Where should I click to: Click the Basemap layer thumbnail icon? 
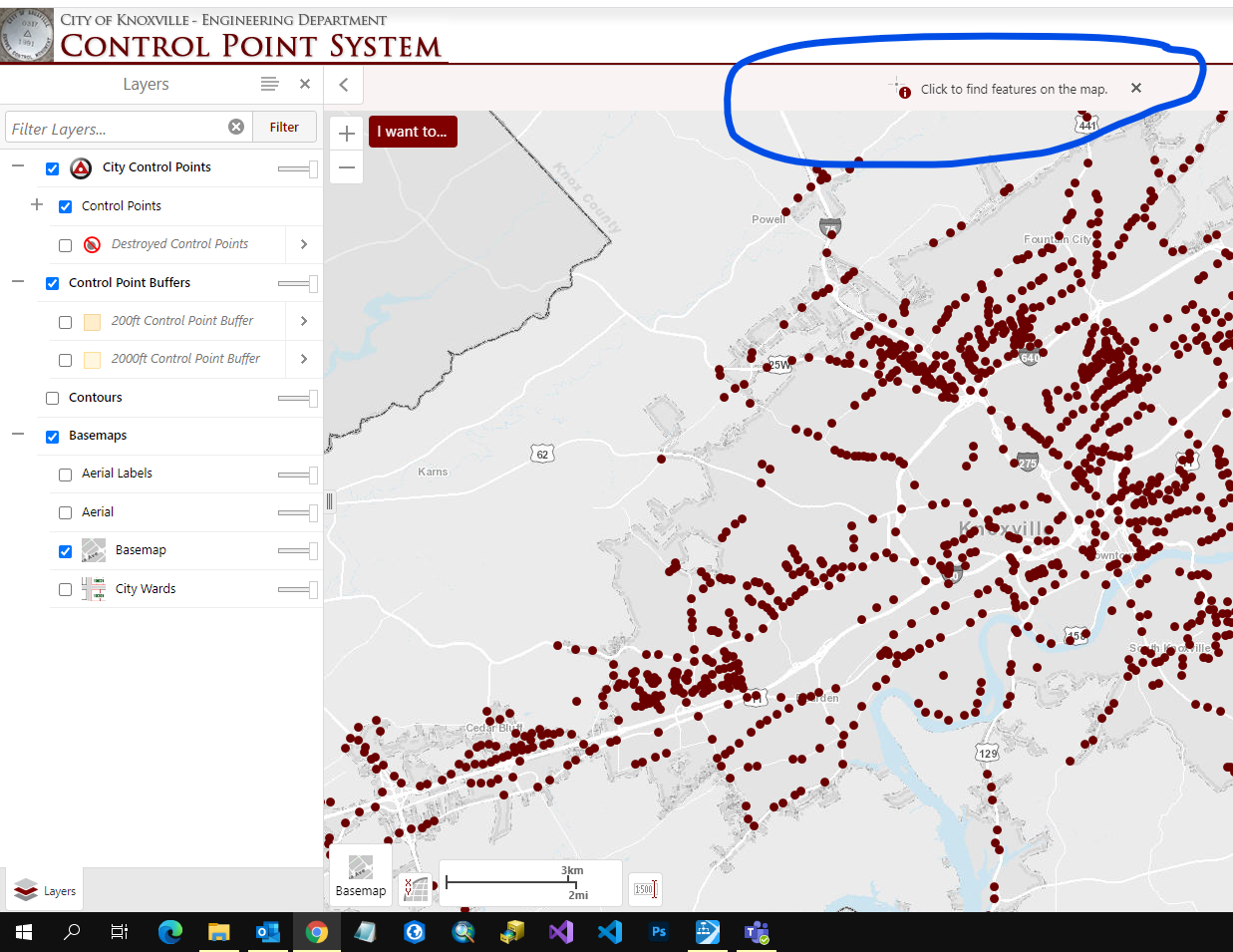94,550
